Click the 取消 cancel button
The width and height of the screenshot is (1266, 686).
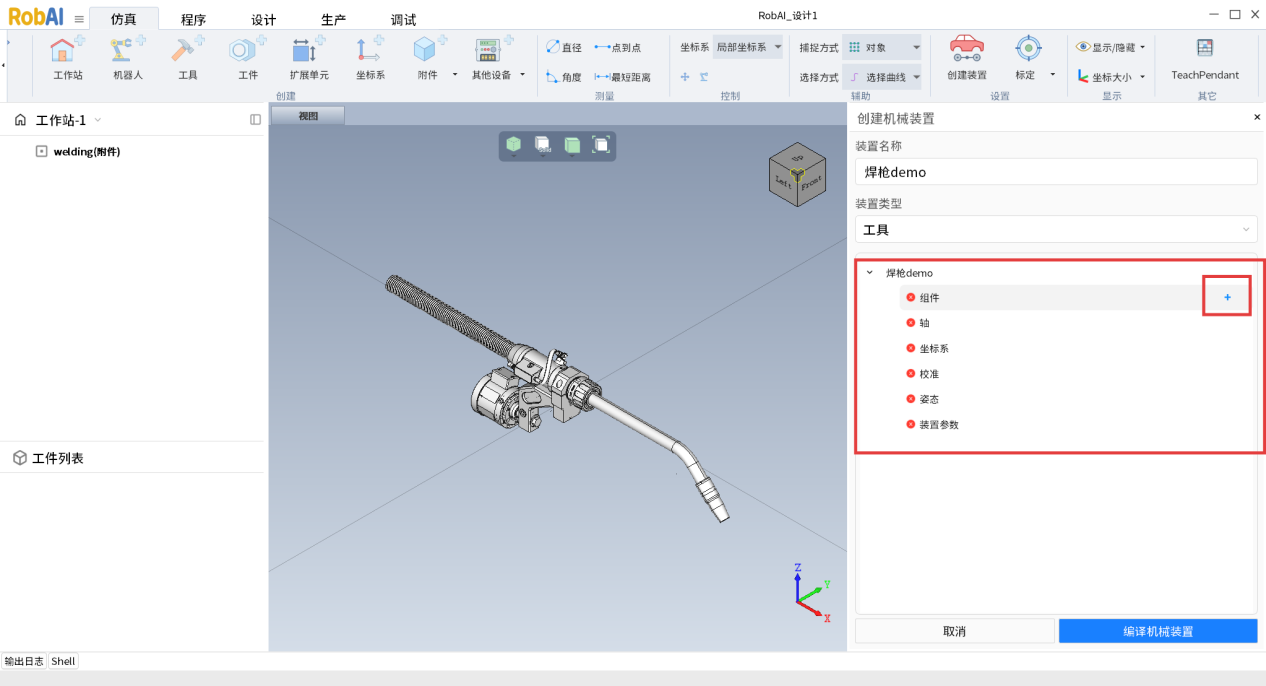click(x=954, y=631)
